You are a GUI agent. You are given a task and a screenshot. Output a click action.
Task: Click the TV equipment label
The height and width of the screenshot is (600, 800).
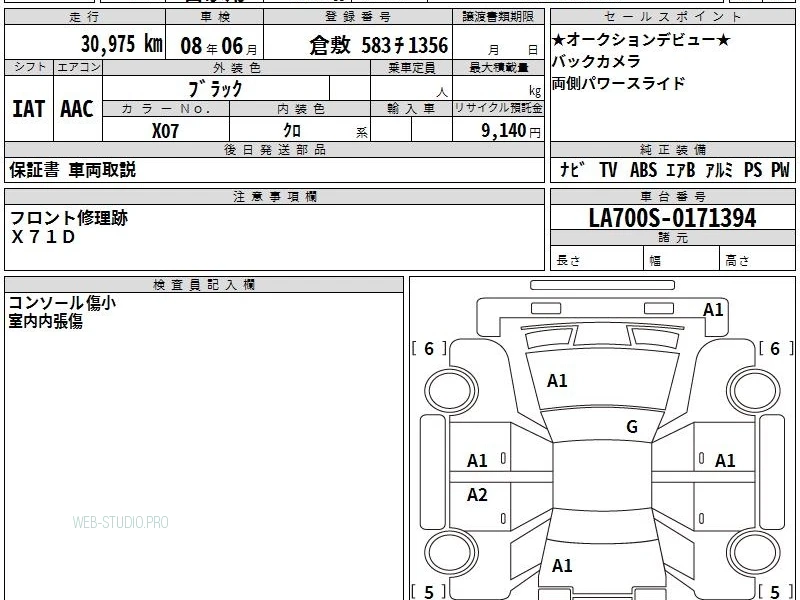[x=608, y=169]
